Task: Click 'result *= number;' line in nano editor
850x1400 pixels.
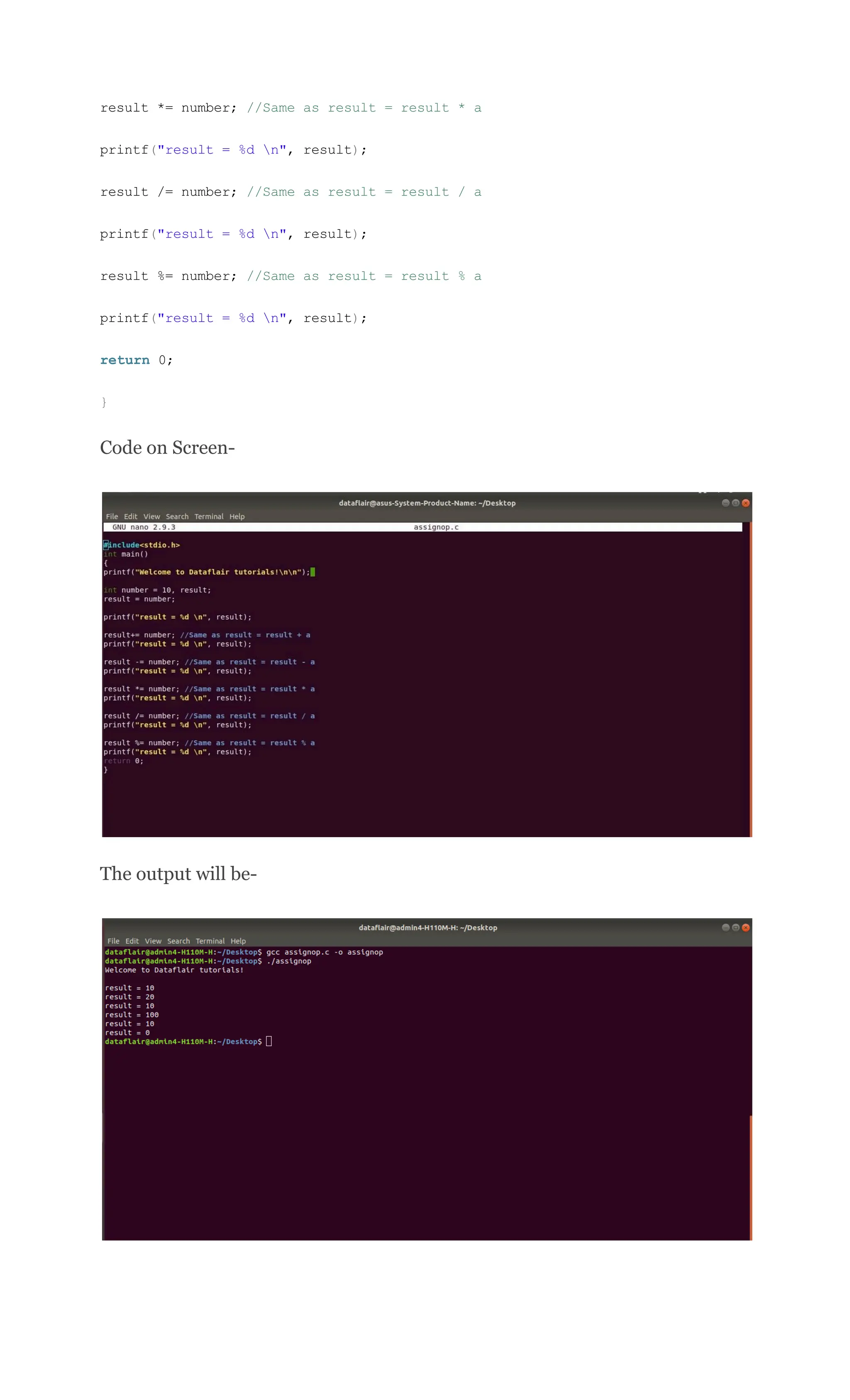Action: pyautogui.click(x=209, y=689)
